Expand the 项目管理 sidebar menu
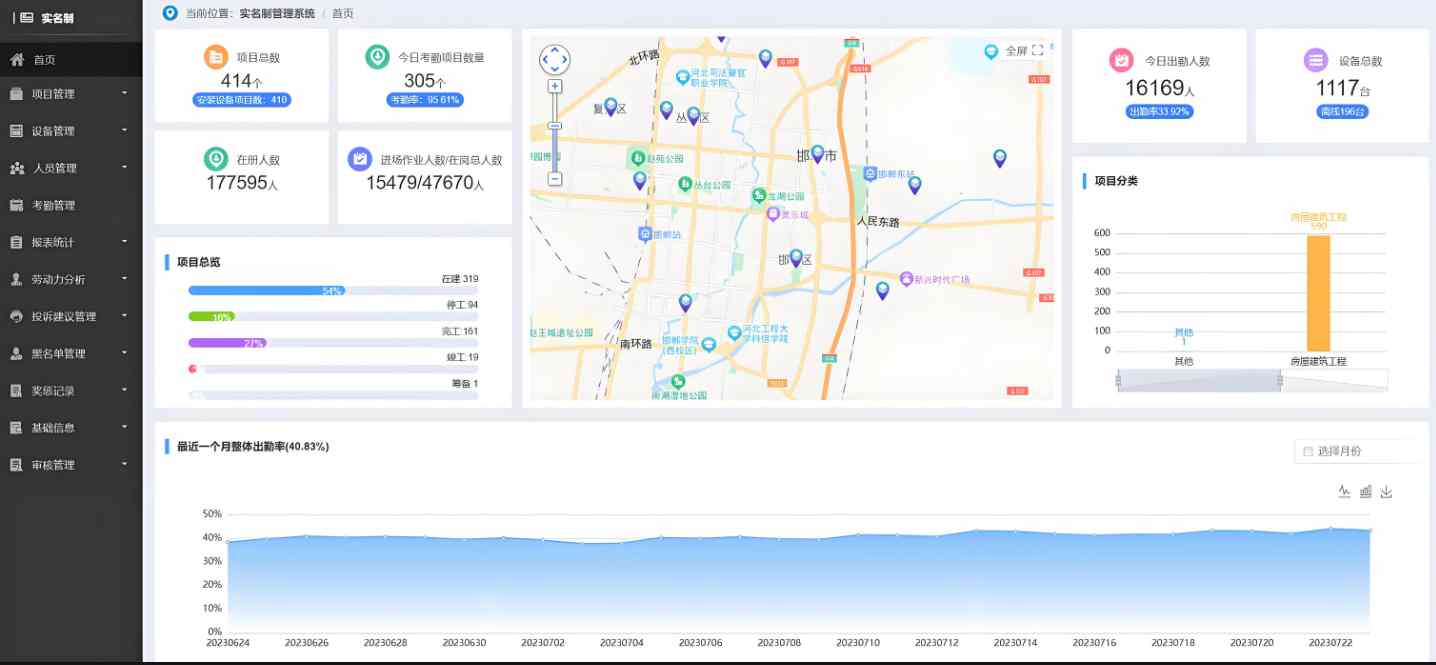The height and width of the screenshot is (665, 1436). [70, 94]
